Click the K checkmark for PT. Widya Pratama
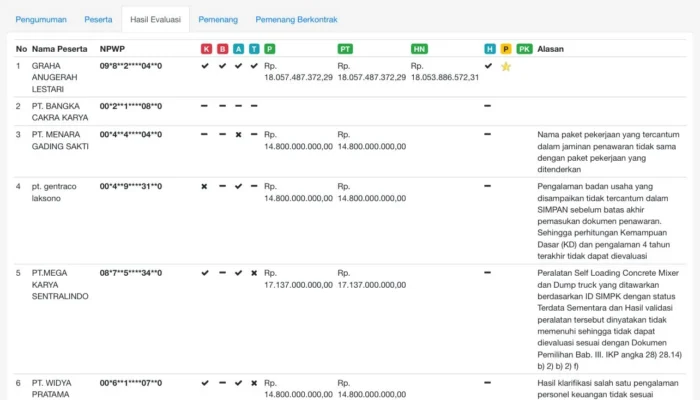This screenshot has height=400, width=700. [205, 383]
